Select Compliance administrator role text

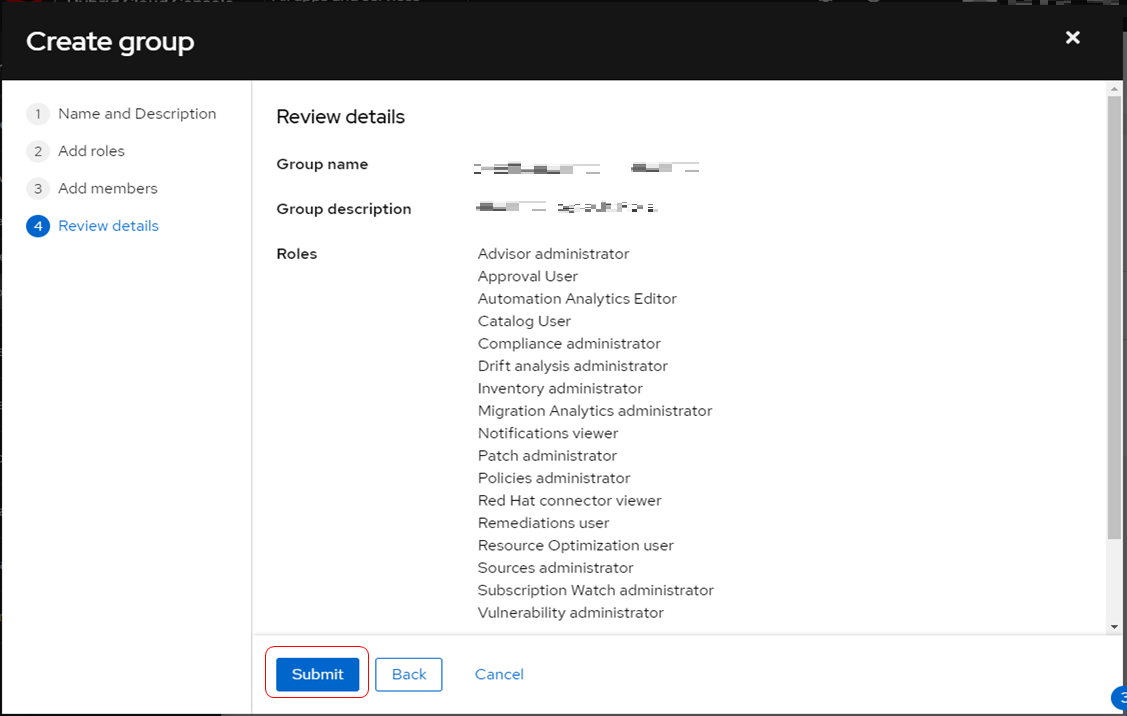(569, 344)
